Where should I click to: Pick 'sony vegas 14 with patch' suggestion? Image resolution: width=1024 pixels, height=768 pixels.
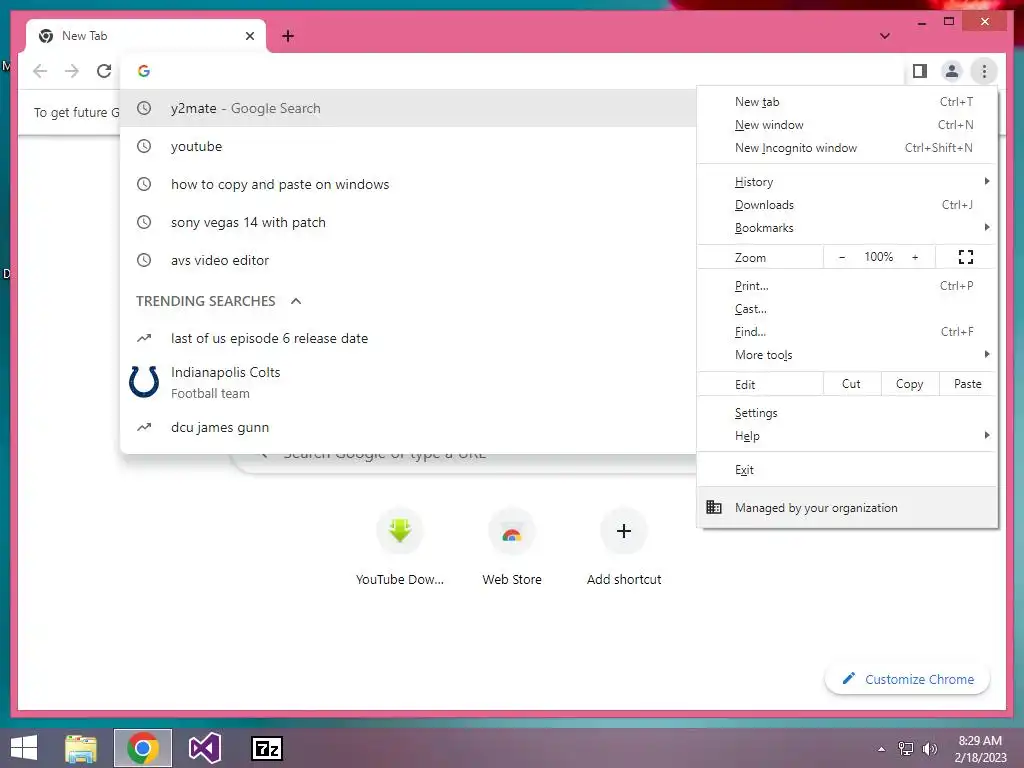coord(408,222)
